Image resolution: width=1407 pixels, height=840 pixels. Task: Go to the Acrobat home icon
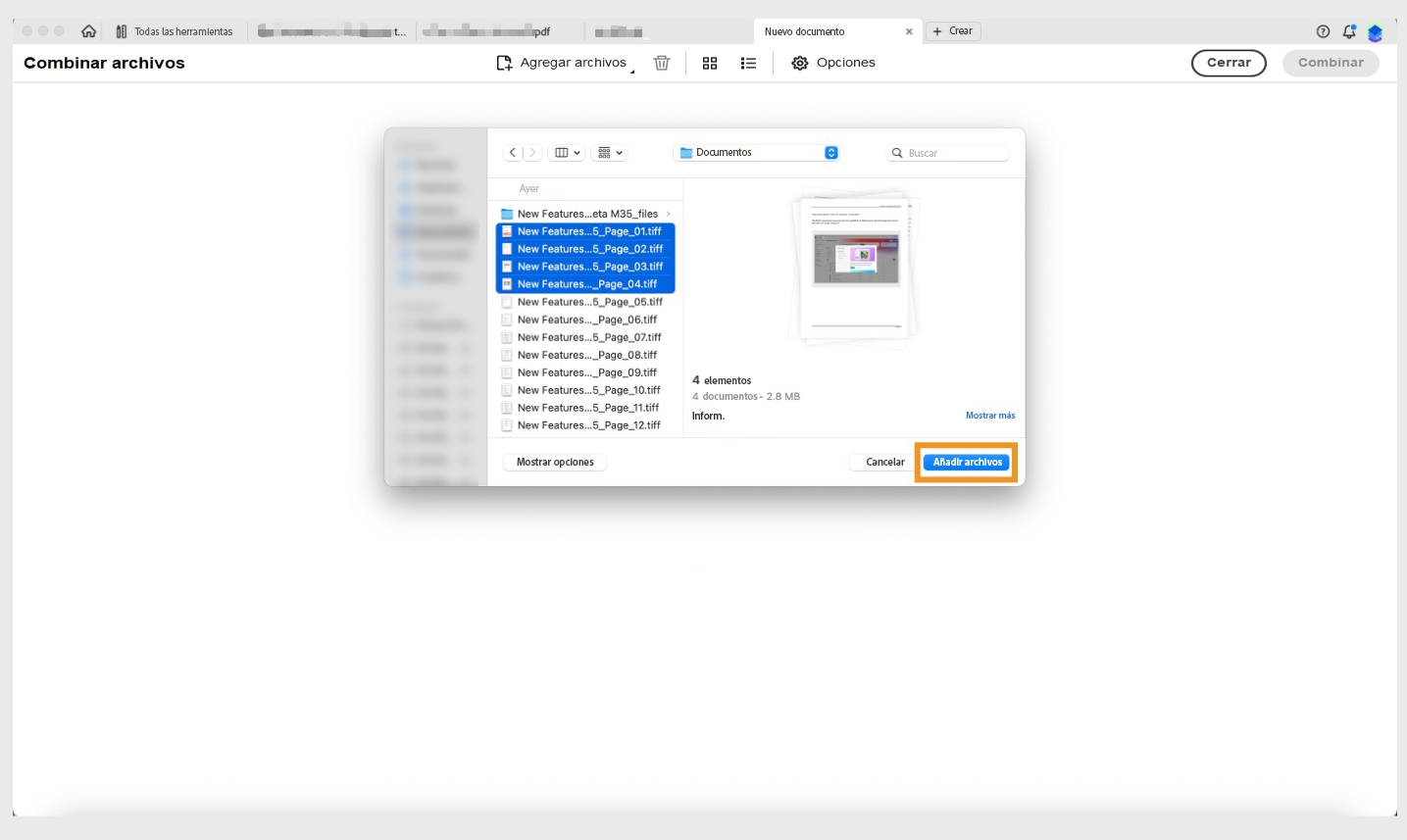(x=89, y=31)
